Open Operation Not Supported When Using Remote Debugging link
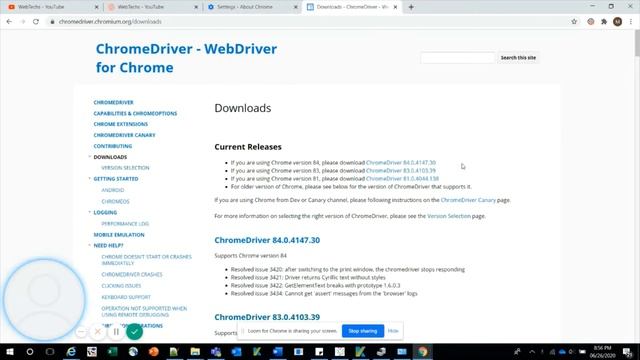Screen dimensions: 640x360 pyautogui.click(x=144, y=311)
